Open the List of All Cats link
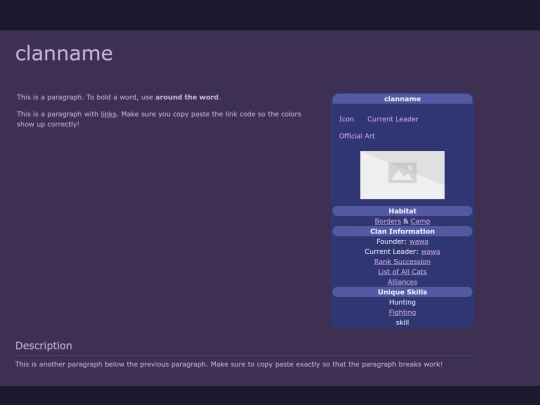 402,272
